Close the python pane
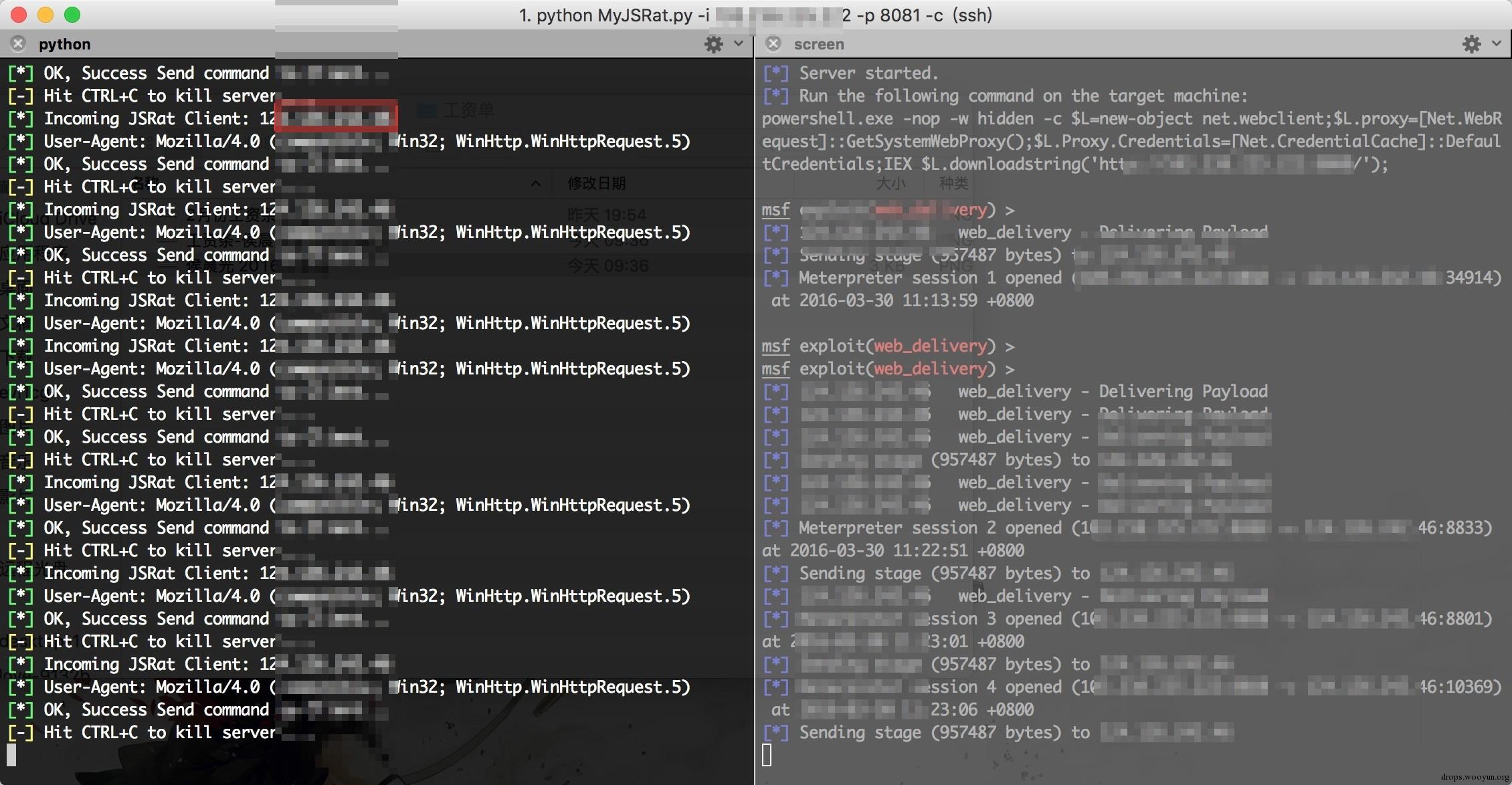Screen dimensions: 1512x785 pos(18,44)
